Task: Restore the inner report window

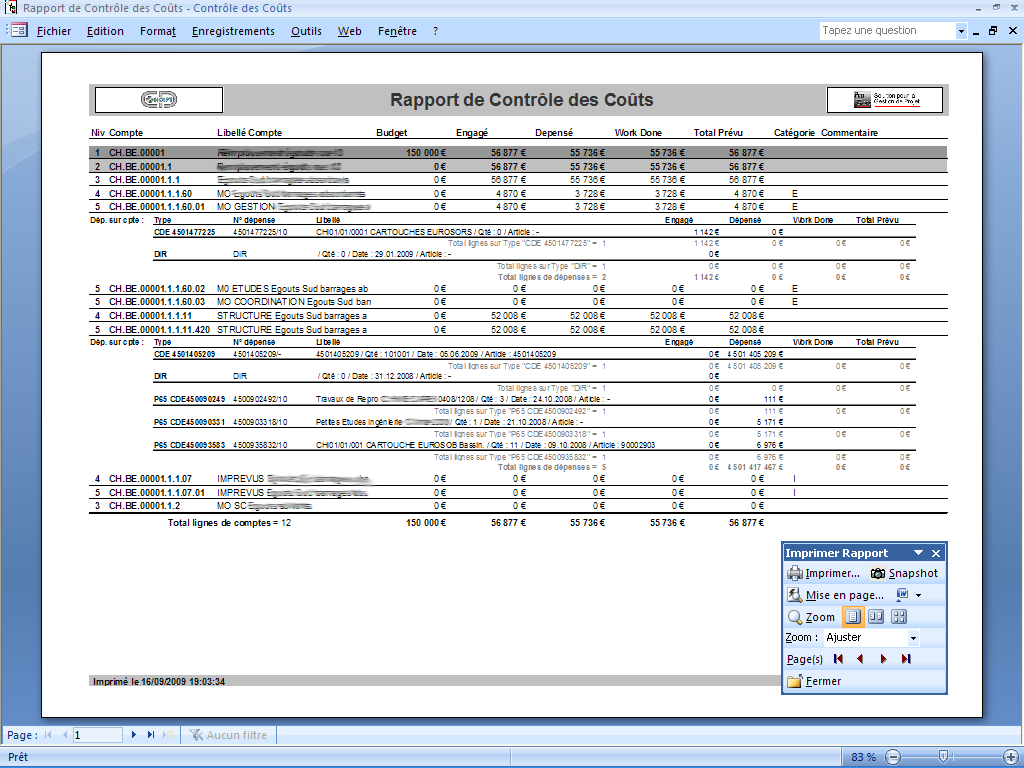Action: (993, 31)
